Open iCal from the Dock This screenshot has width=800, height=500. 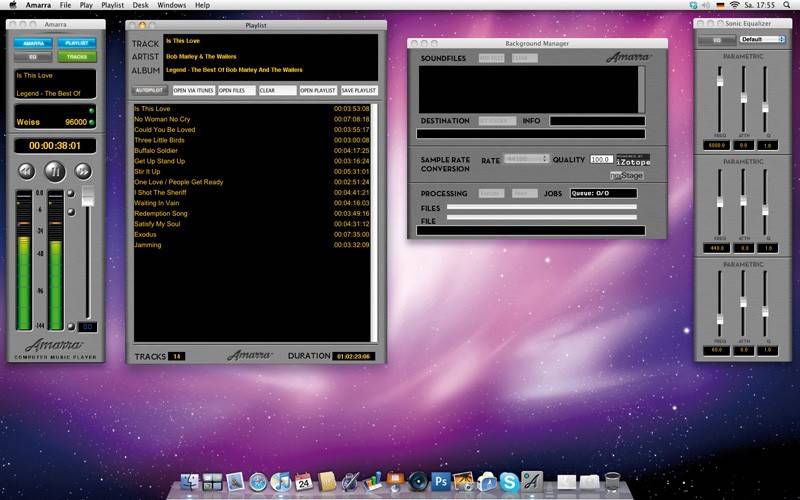tap(304, 481)
